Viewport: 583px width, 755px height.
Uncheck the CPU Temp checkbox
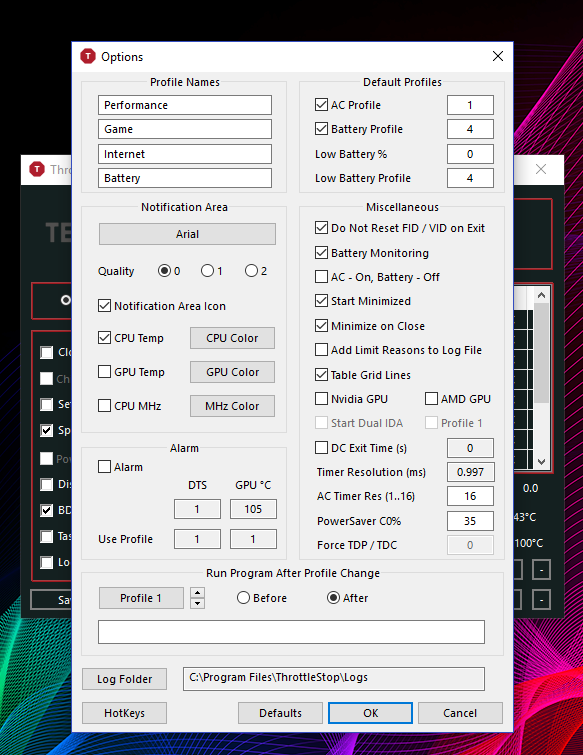click(x=104, y=338)
